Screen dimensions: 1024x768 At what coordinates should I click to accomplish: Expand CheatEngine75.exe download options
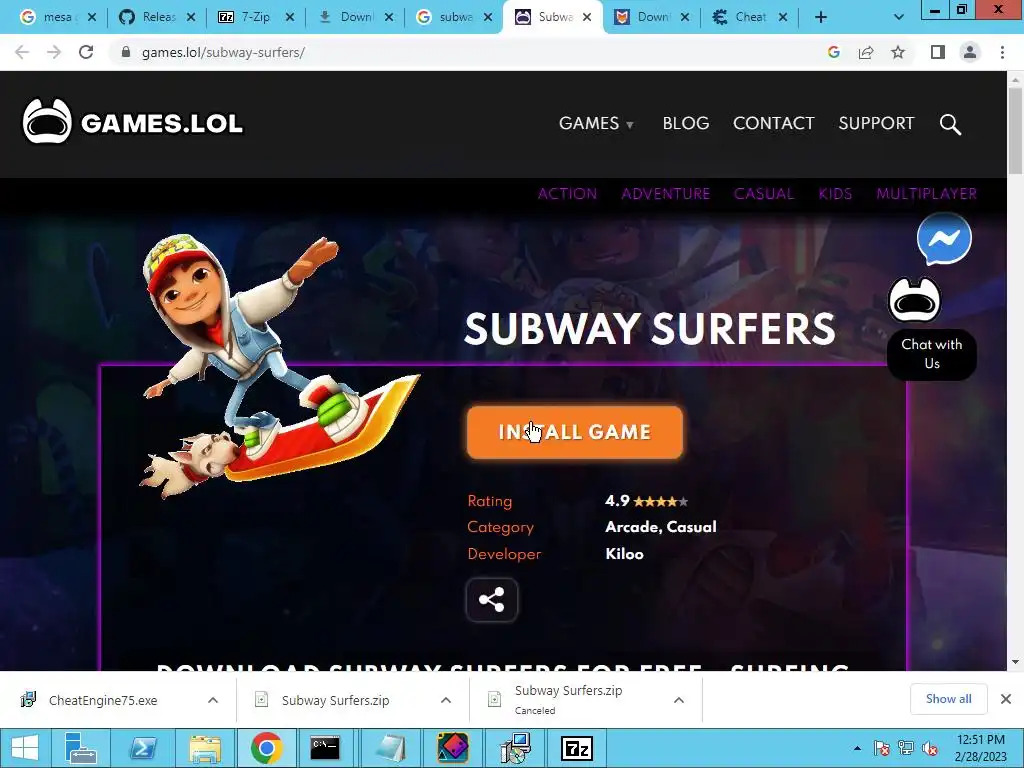[213, 700]
